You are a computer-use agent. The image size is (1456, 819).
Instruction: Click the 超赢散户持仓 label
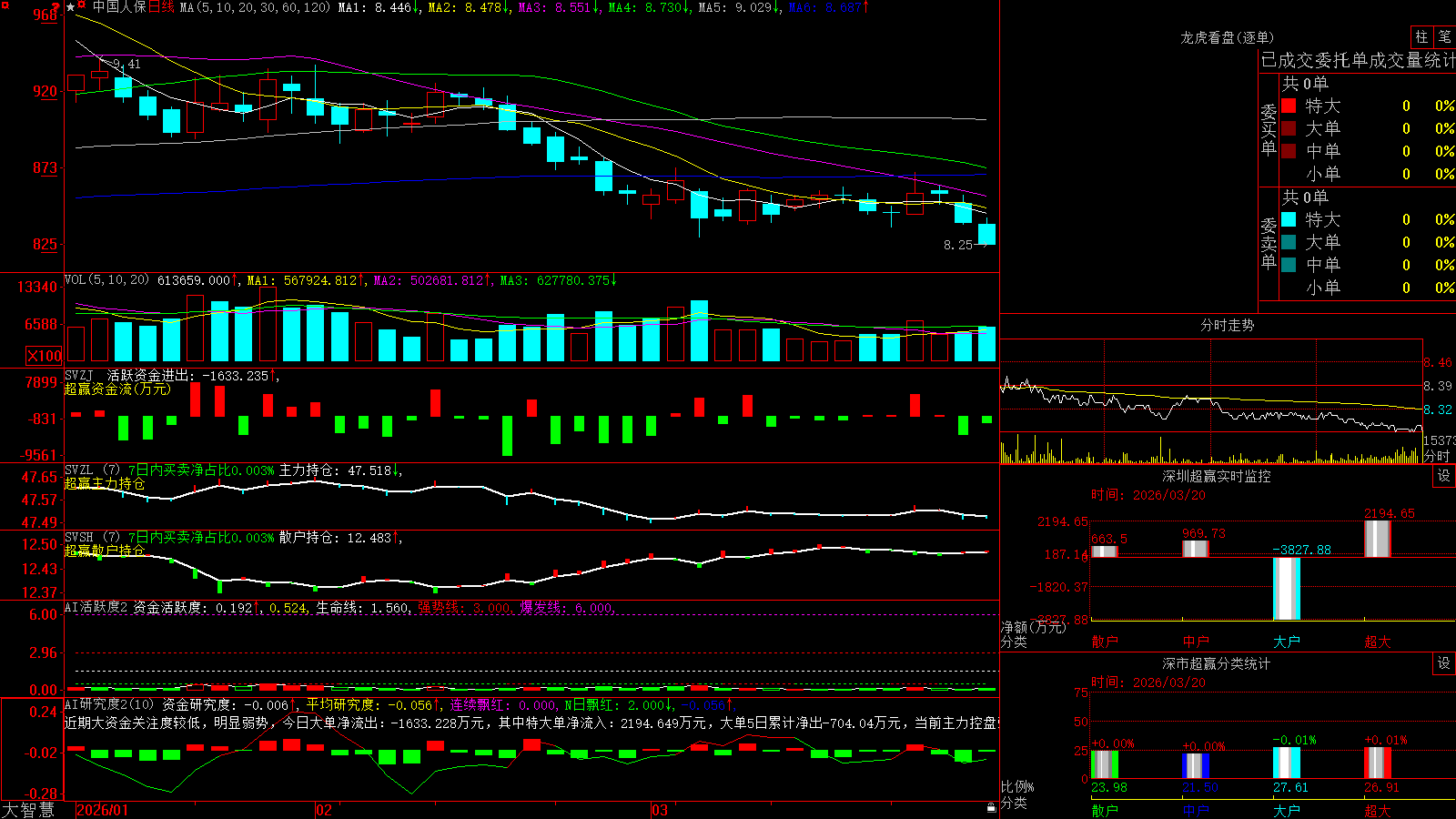coord(105,551)
